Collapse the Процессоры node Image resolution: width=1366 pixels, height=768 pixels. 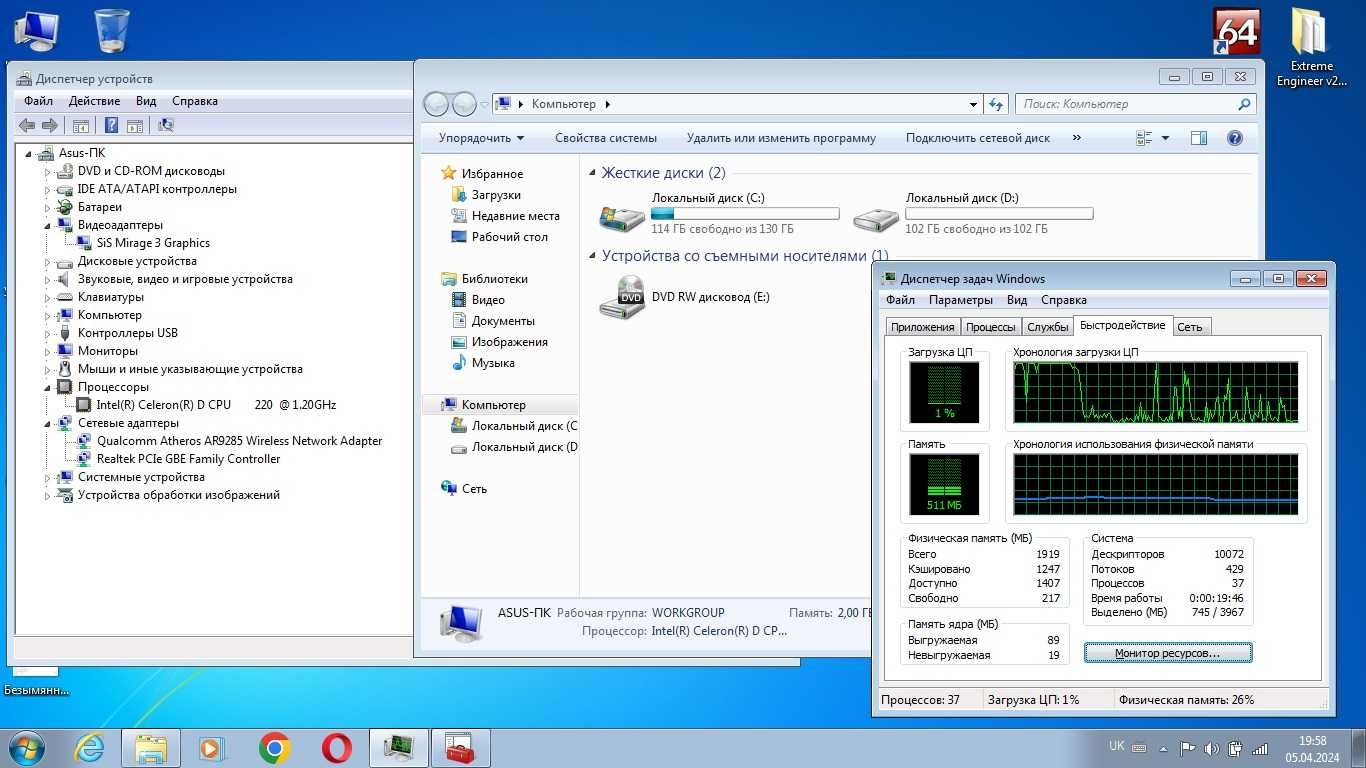click(x=46, y=388)
